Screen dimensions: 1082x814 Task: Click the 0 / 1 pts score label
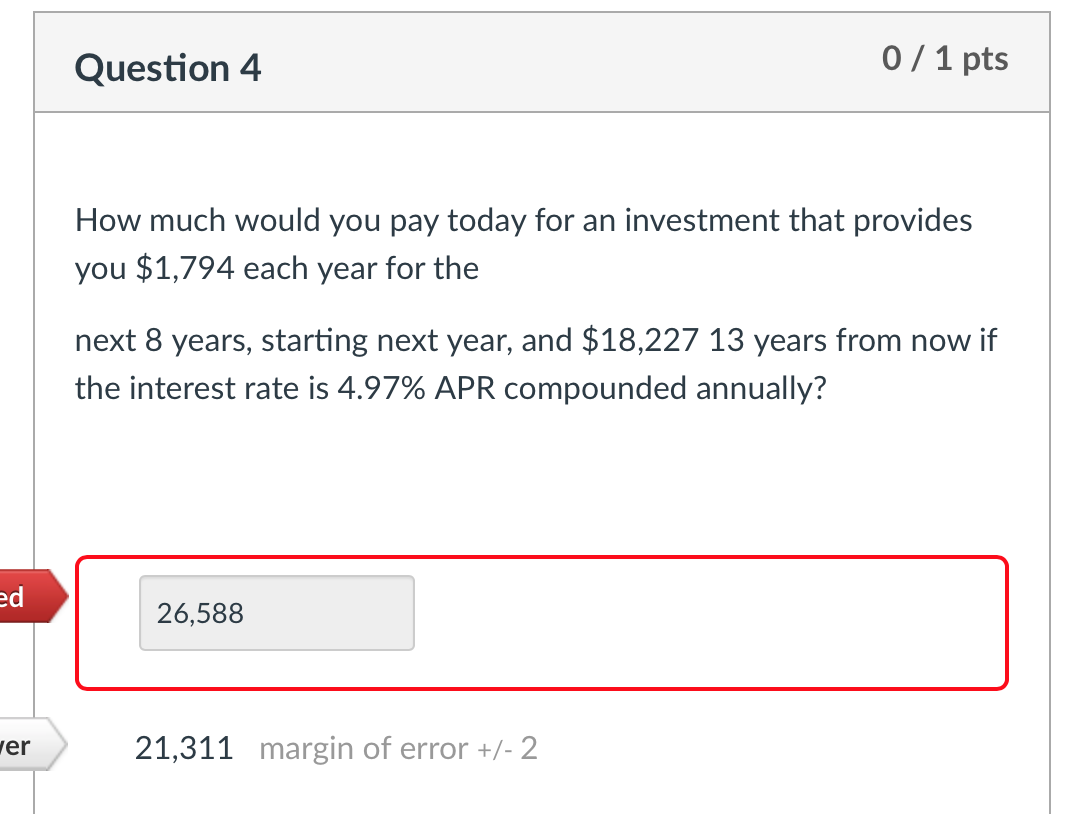[x=945, y=58]
